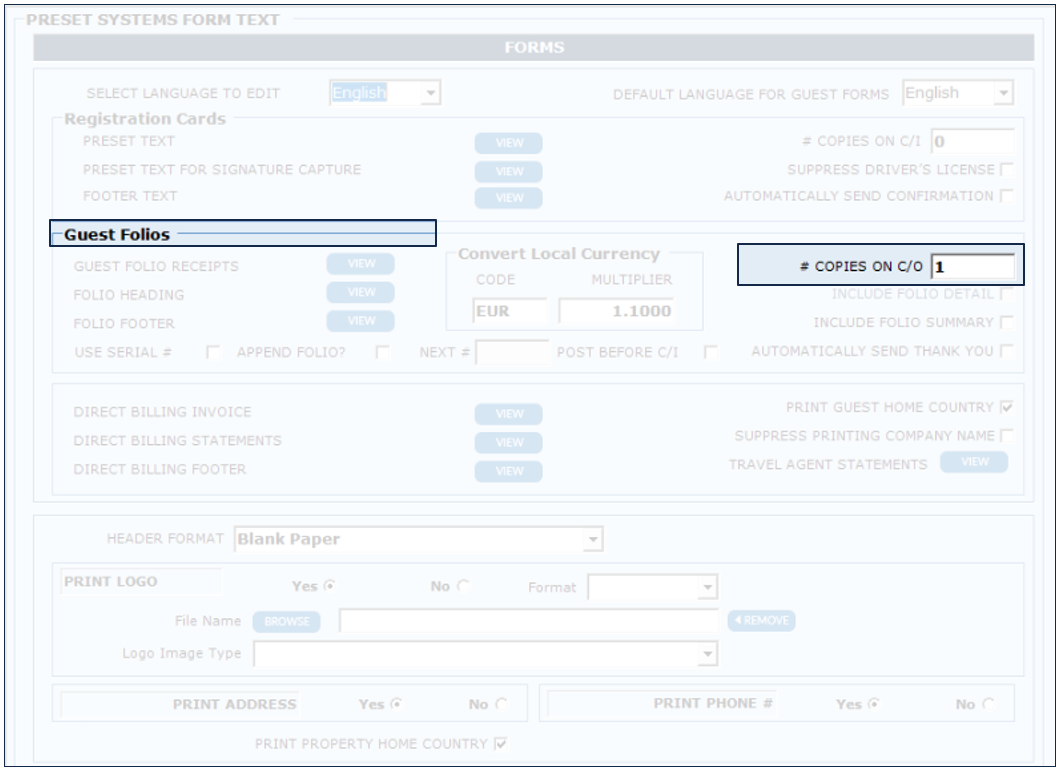Screen dimensions: 1060x772
Task: Click VIEW button for Guest Folio Receipts
Action: (360, 264)
